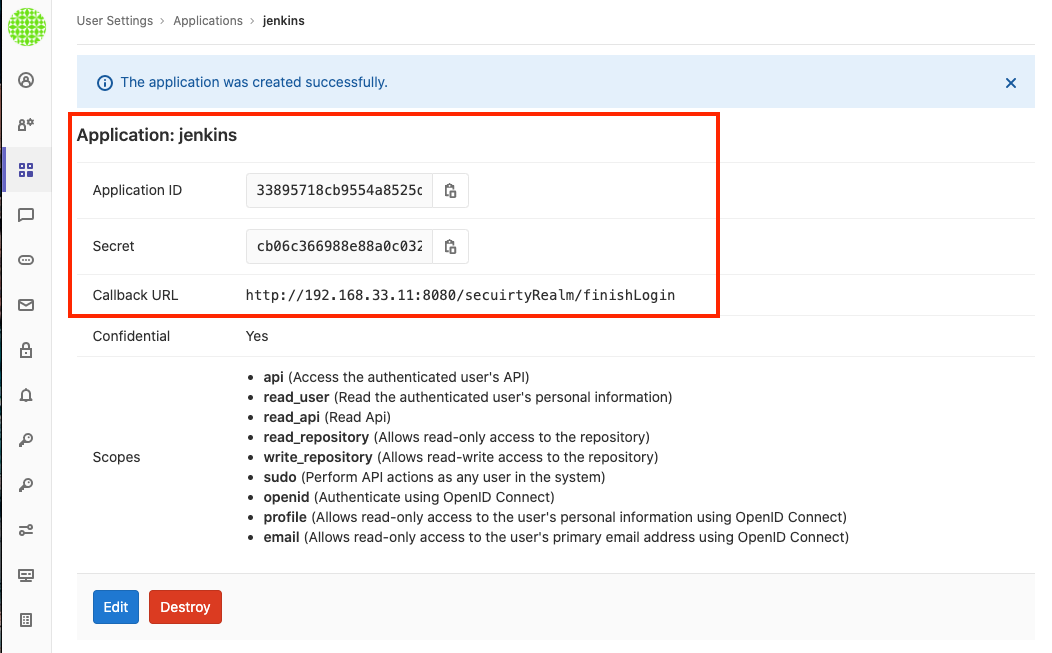Image resolution: width=1052 pixels, height=653 pixels.
Task: Open Account settings icon in sidebar
Action: point(26,125)
